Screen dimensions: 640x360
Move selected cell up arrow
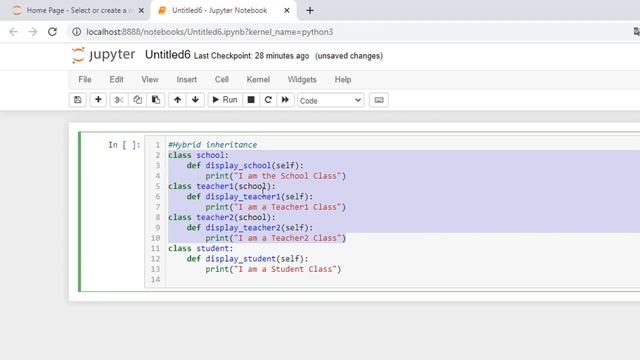[x=177, y=100]
